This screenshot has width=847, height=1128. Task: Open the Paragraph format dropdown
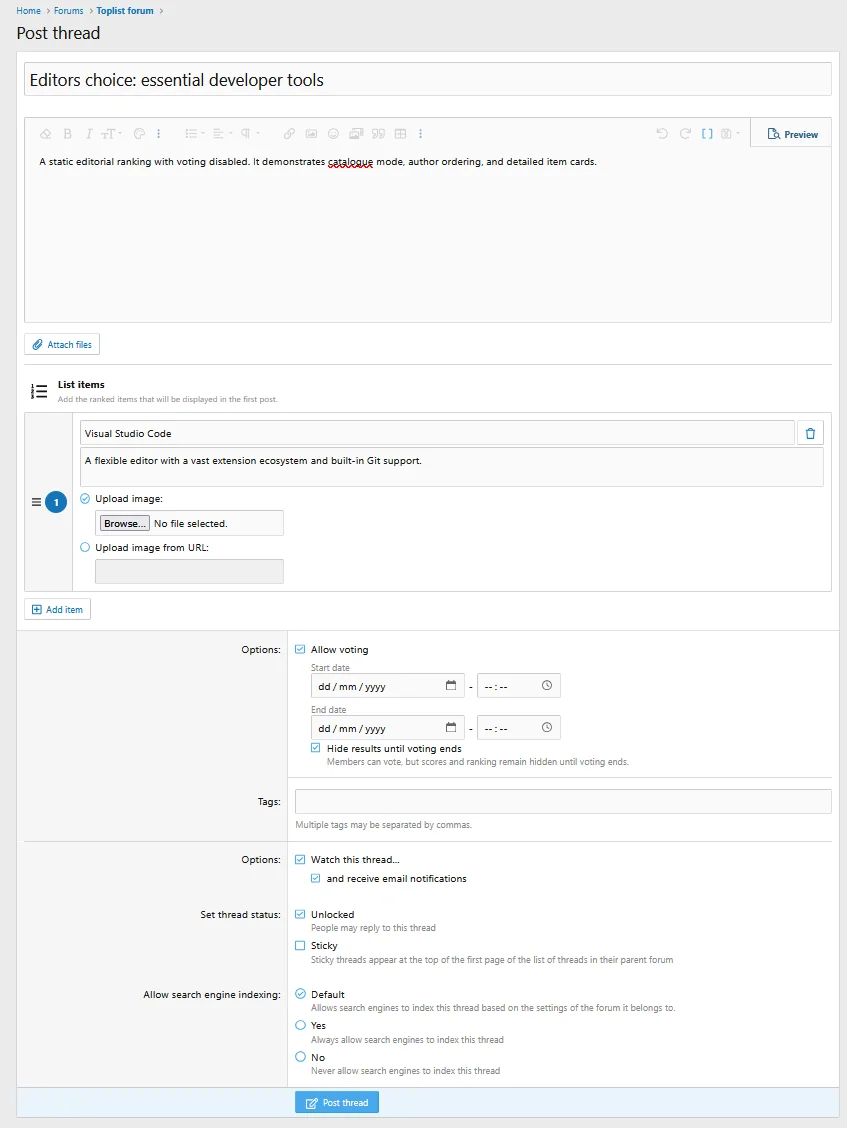[x=250, y=134]
